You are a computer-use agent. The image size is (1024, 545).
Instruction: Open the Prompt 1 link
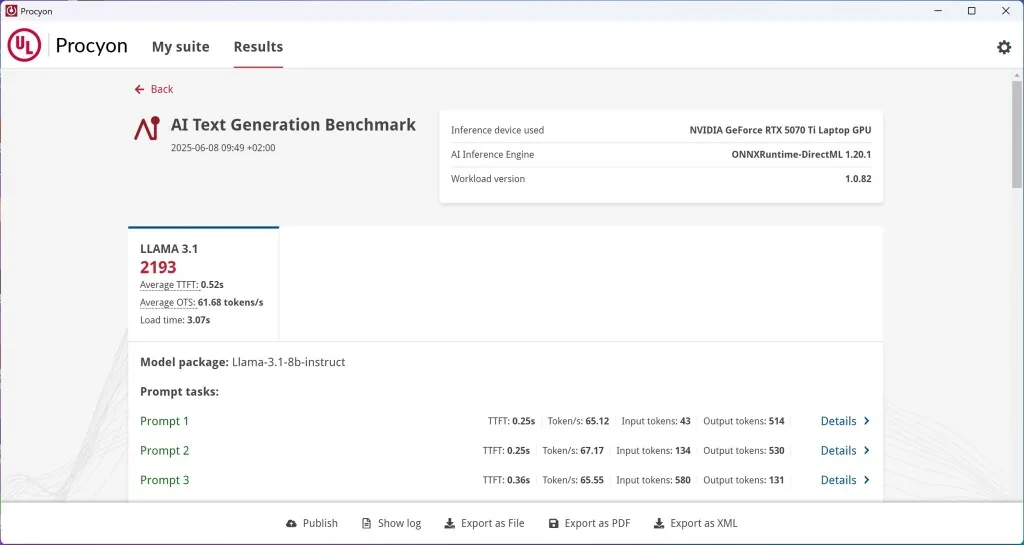point(164,422)
